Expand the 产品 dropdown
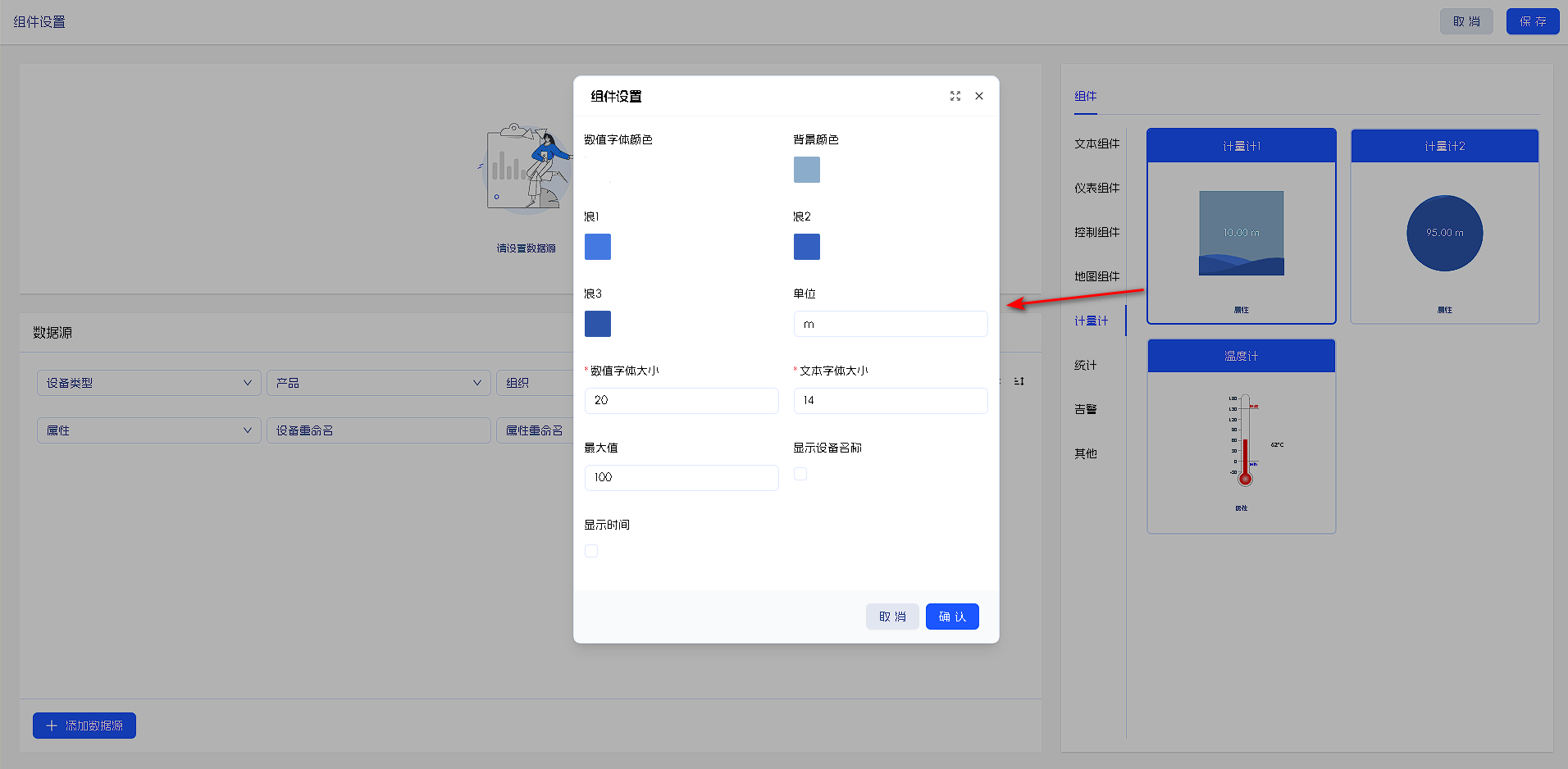 click(x=378, y=383)
